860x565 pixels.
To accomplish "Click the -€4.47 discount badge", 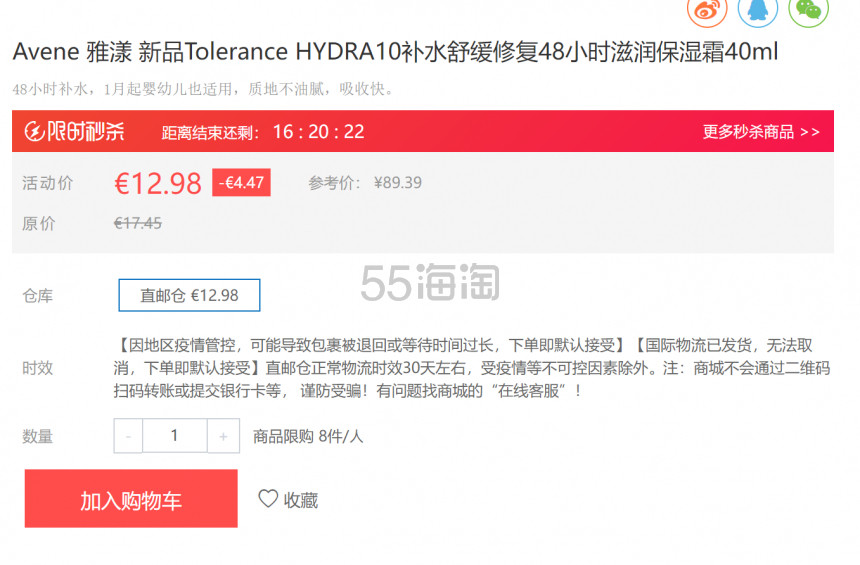I will point(241,182).
